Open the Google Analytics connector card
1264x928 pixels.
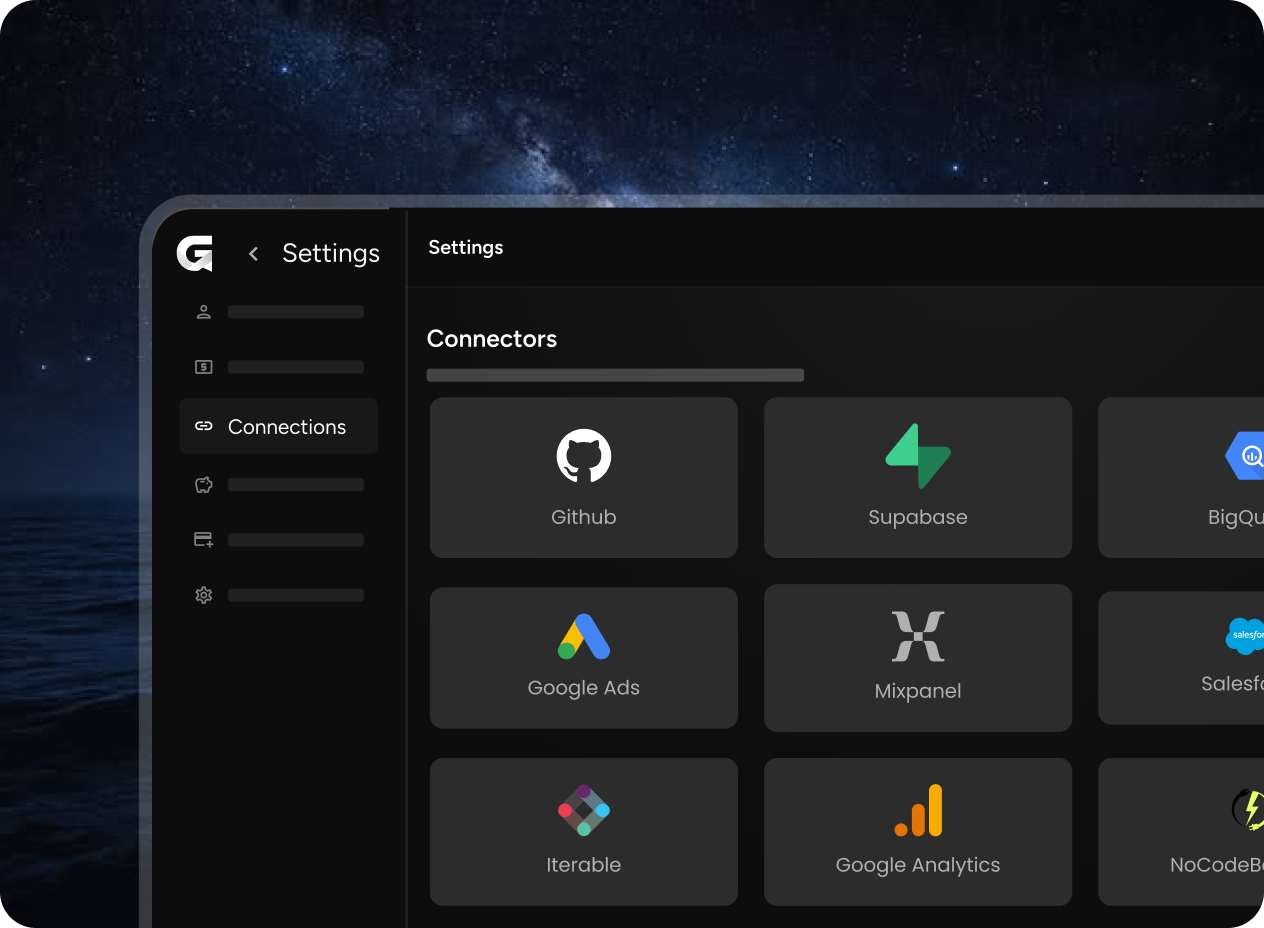click(x=918, y=832)
